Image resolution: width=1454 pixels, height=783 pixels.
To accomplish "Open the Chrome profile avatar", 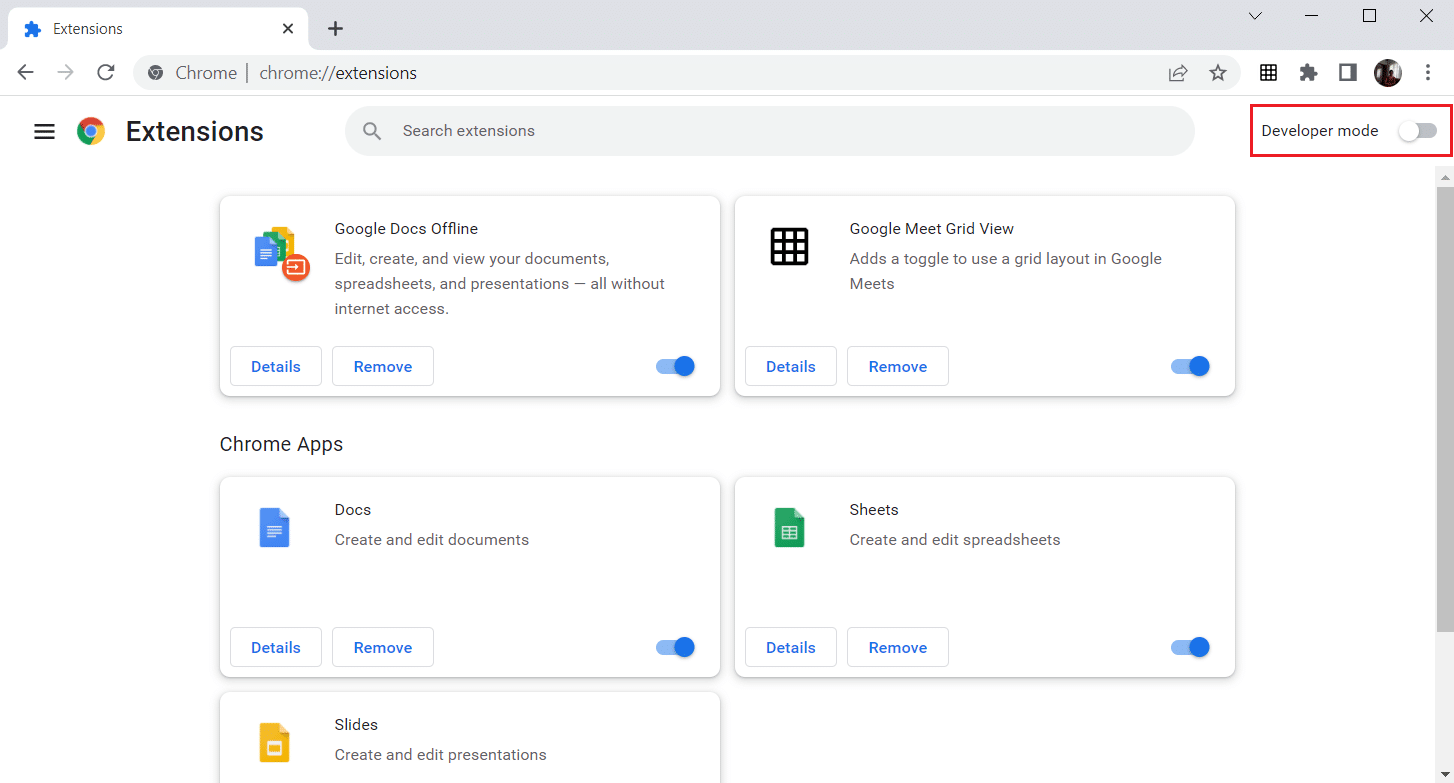I will click(x=1388, y=72).
